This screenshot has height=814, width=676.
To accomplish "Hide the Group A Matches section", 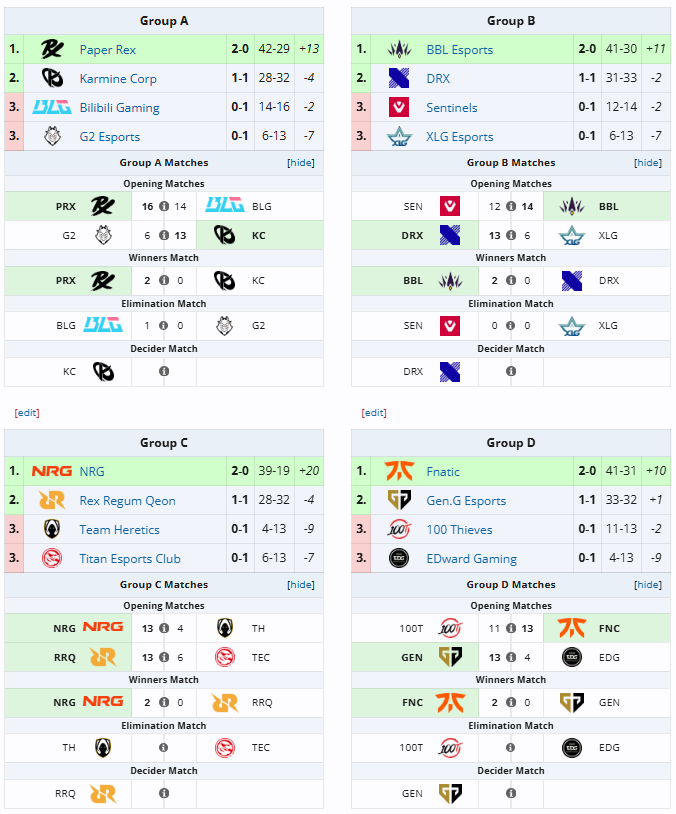I will [x=301, y=162].
